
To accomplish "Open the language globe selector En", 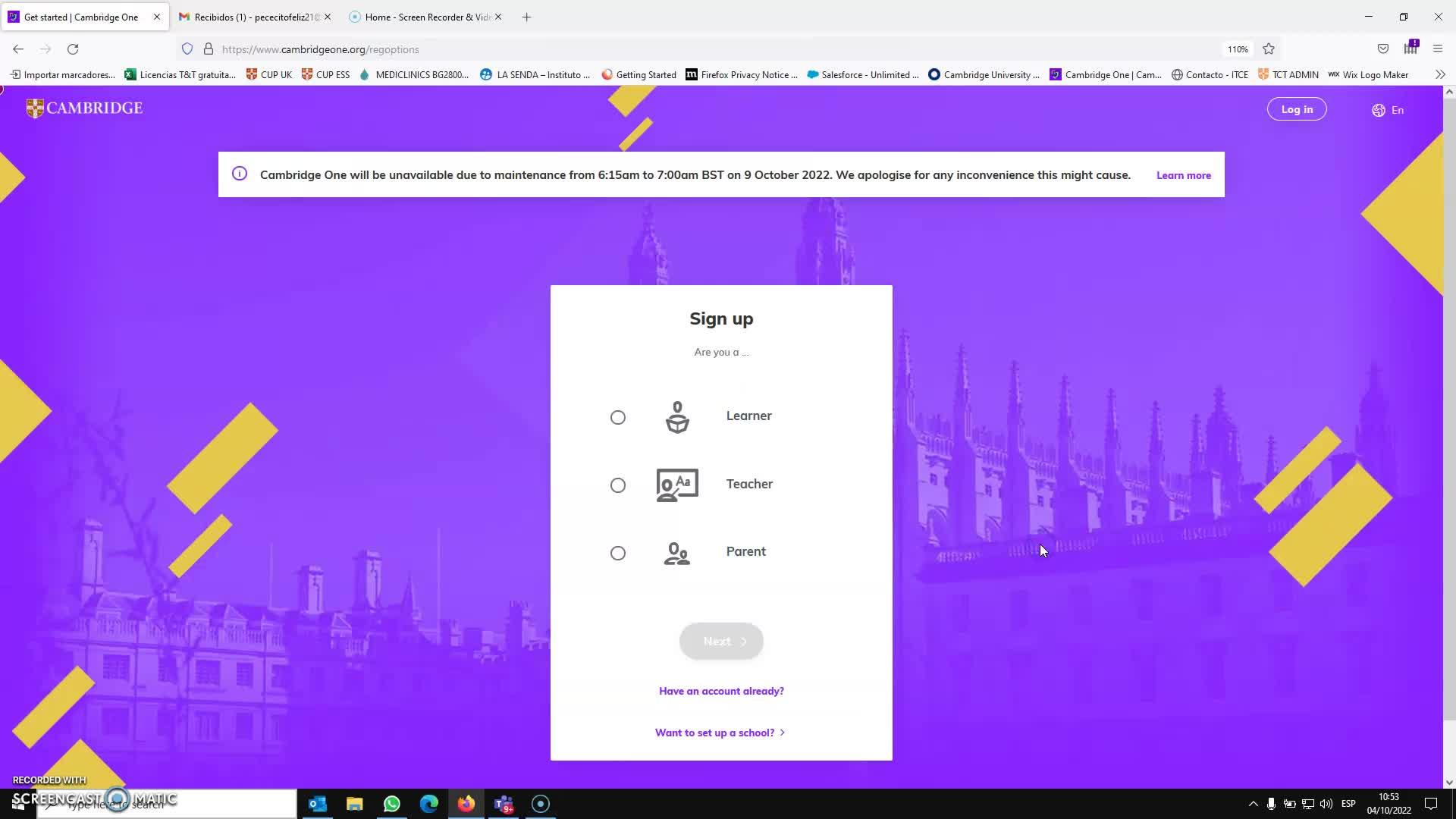I will 1388,110.
